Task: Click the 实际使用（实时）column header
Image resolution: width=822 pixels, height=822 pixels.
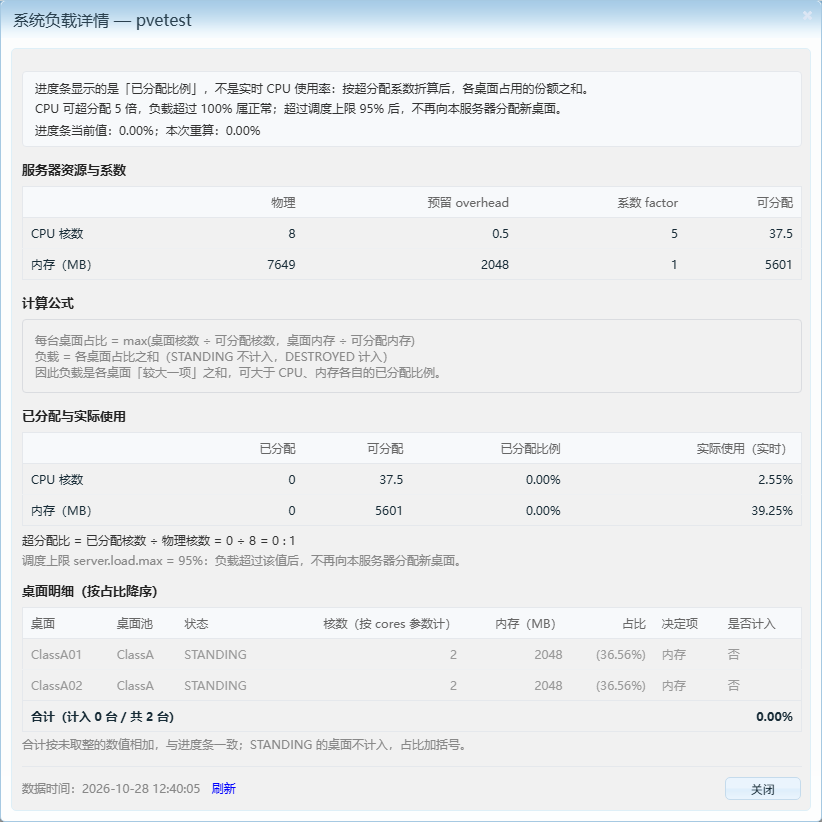Action: pos(744,448)
